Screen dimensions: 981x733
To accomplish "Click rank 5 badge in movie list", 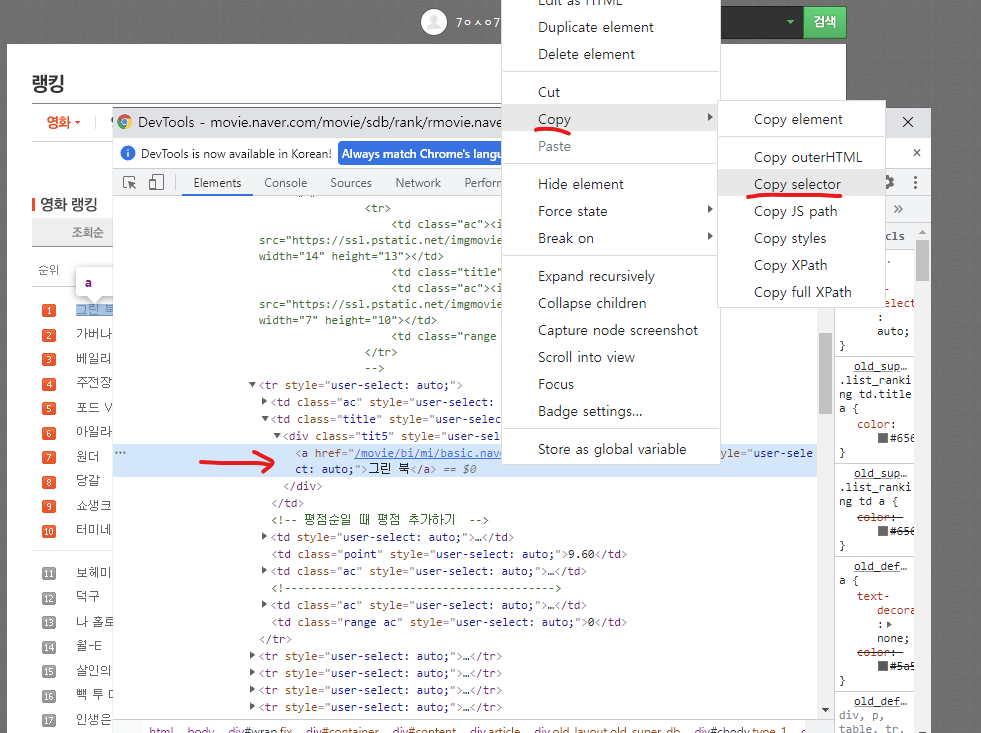I will point(49,408).
